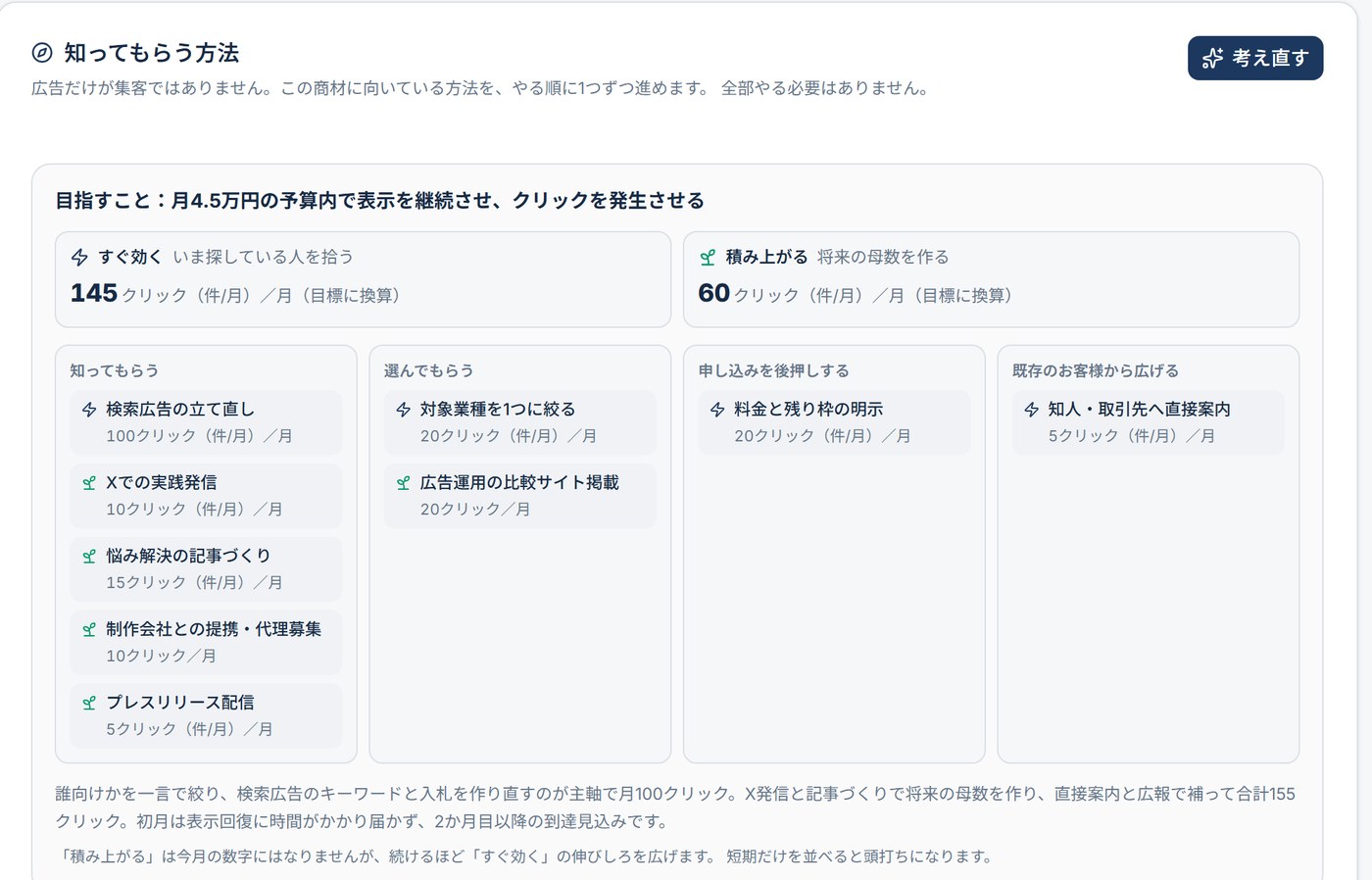Click the 選んでもらう column heading
Viewport: 1372px width, 880px height.
pos(428,370)
